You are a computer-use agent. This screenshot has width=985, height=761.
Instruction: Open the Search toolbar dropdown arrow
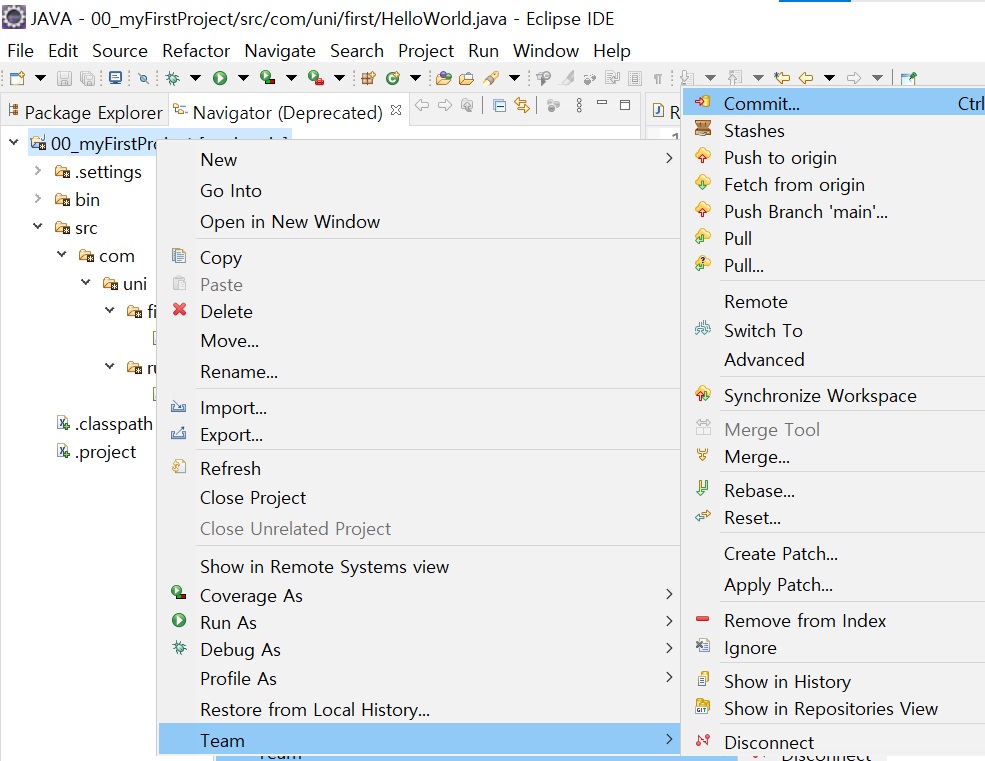(x=514, y=78)
